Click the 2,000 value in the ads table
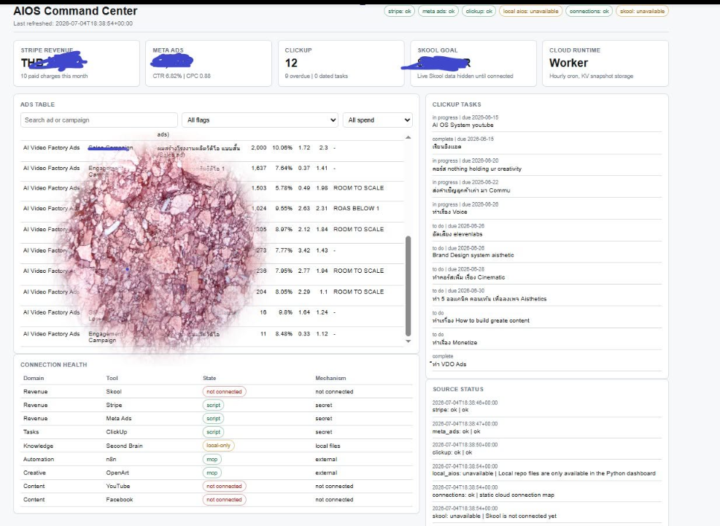The height and width of the screenshot is (526, 720). pyautogui.click(x=259, y=148)
